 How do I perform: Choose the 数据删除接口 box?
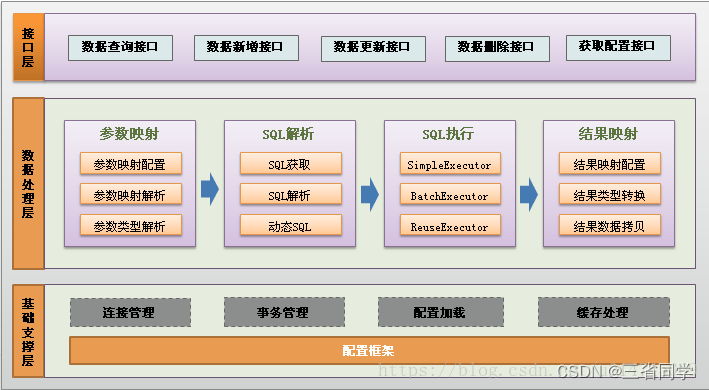click(x=497, y=49)
